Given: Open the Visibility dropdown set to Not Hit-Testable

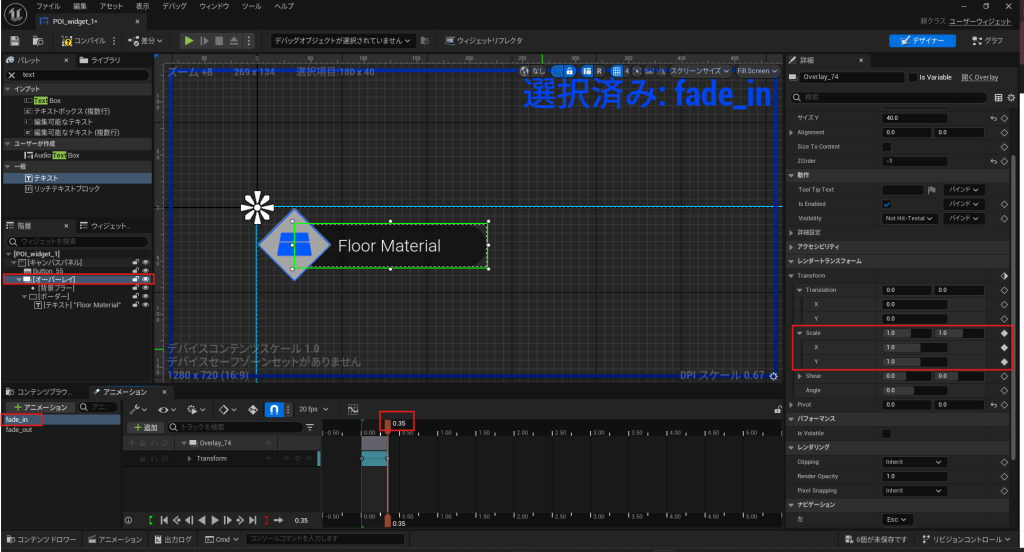Looking at the screenshot, I should [x=910, y=218].
